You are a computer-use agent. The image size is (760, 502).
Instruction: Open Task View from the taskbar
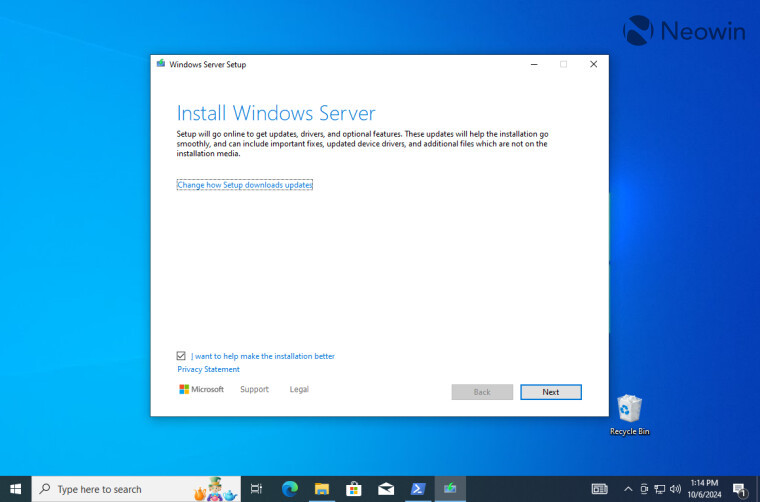tap(256, 489)
